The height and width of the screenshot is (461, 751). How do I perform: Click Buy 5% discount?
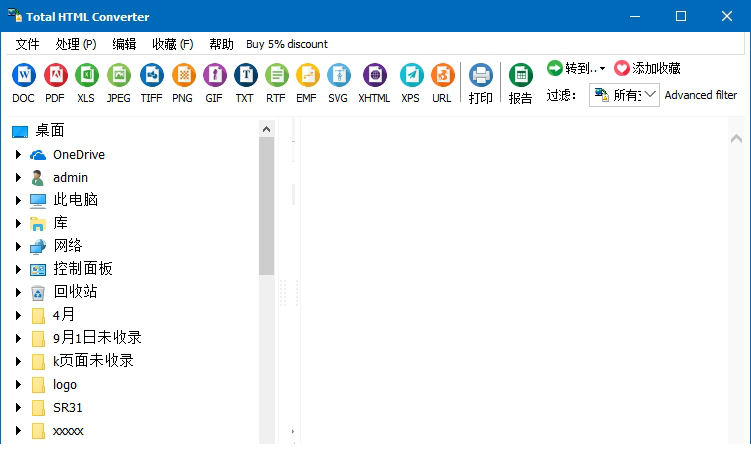click(287, 44)
